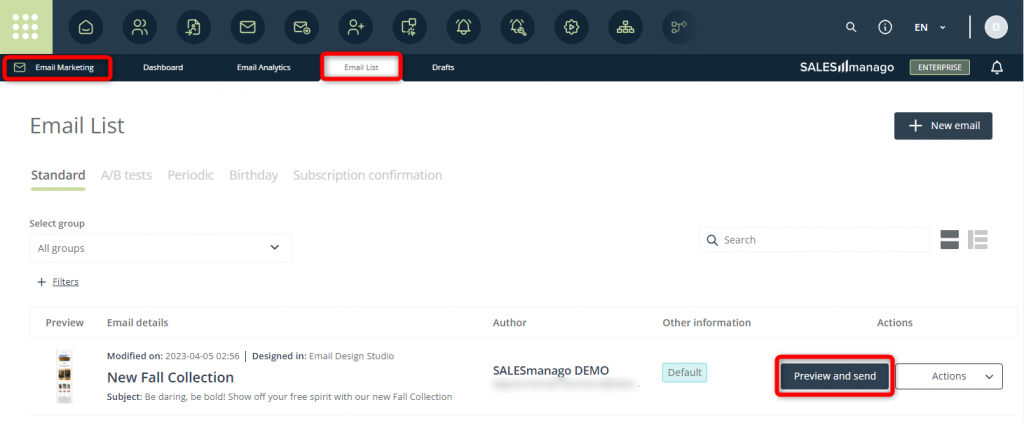Screen dimensions: 1024x428
Task: Select the Email List tab
Action: 361,67
